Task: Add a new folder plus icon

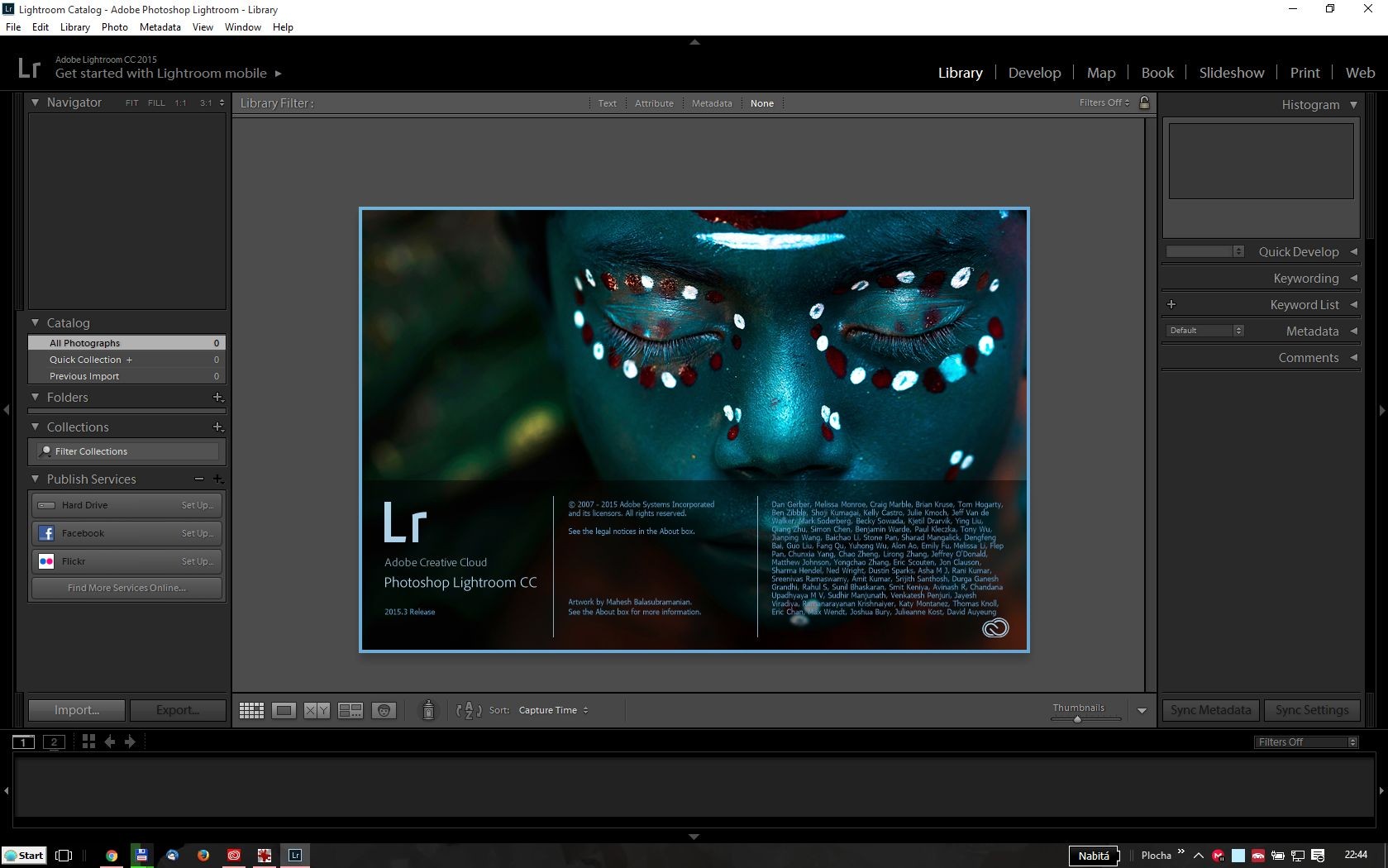Action: (218, 398)
